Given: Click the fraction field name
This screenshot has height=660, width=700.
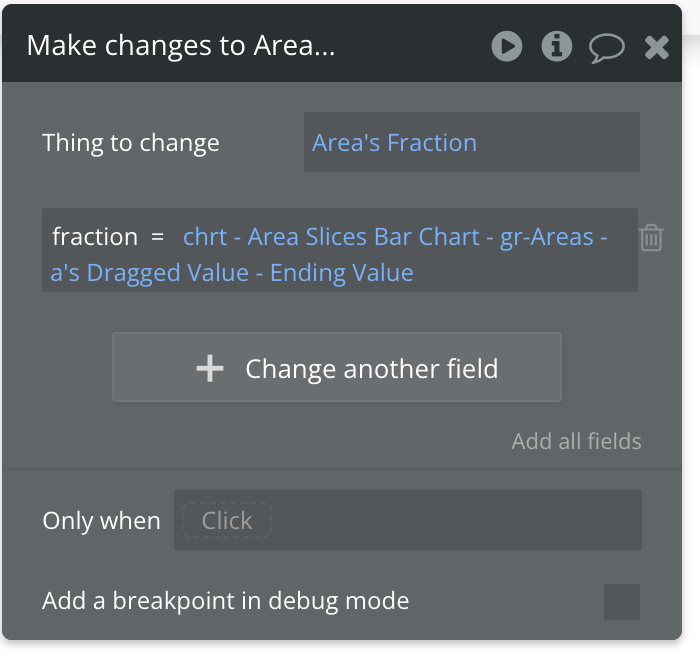Looking at the screenshot, I should tap(95, 237).
